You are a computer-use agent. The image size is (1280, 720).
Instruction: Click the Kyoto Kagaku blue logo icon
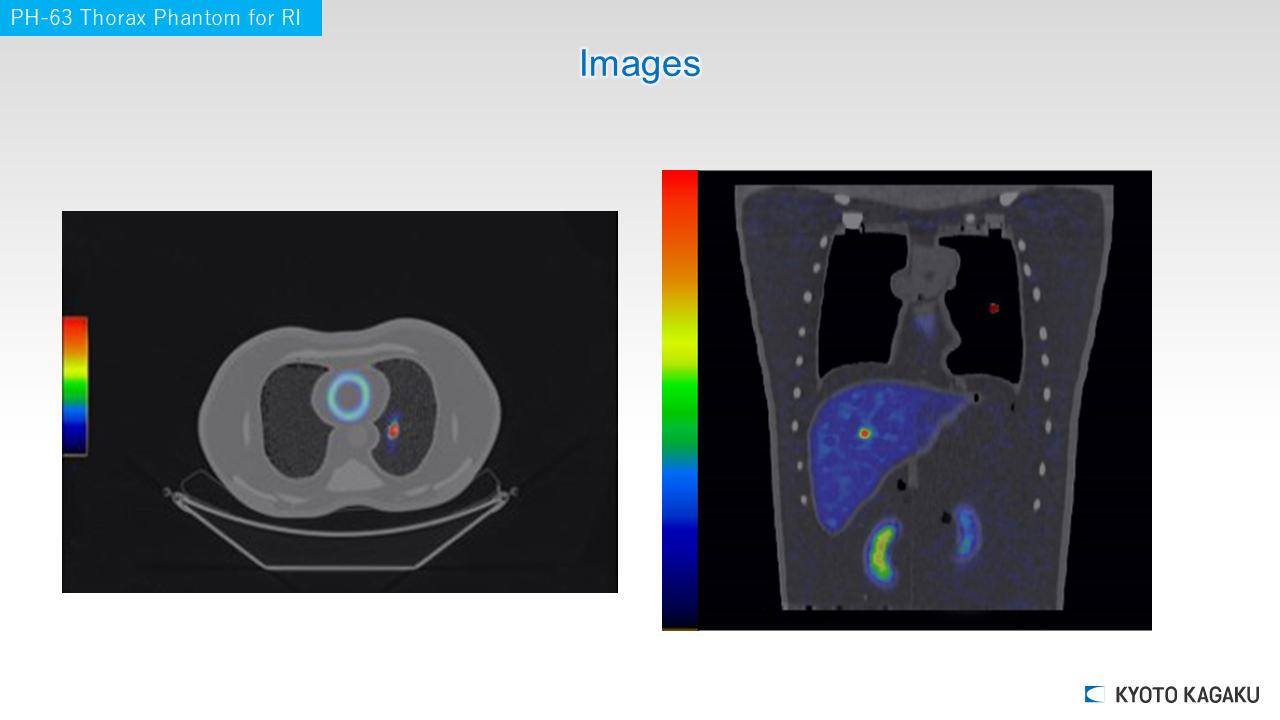pyautogui.click(x=1095, y=694)
